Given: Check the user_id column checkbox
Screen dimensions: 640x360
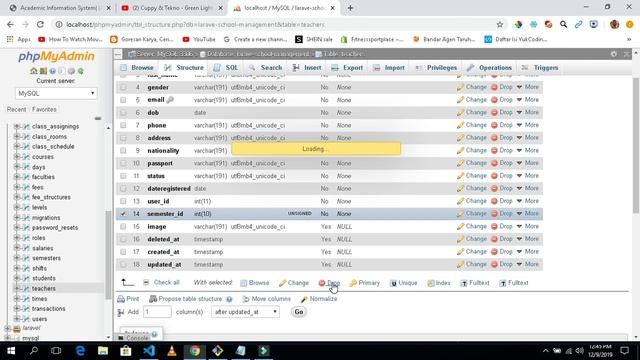Looking at the screenshot, I should point(123,201).
